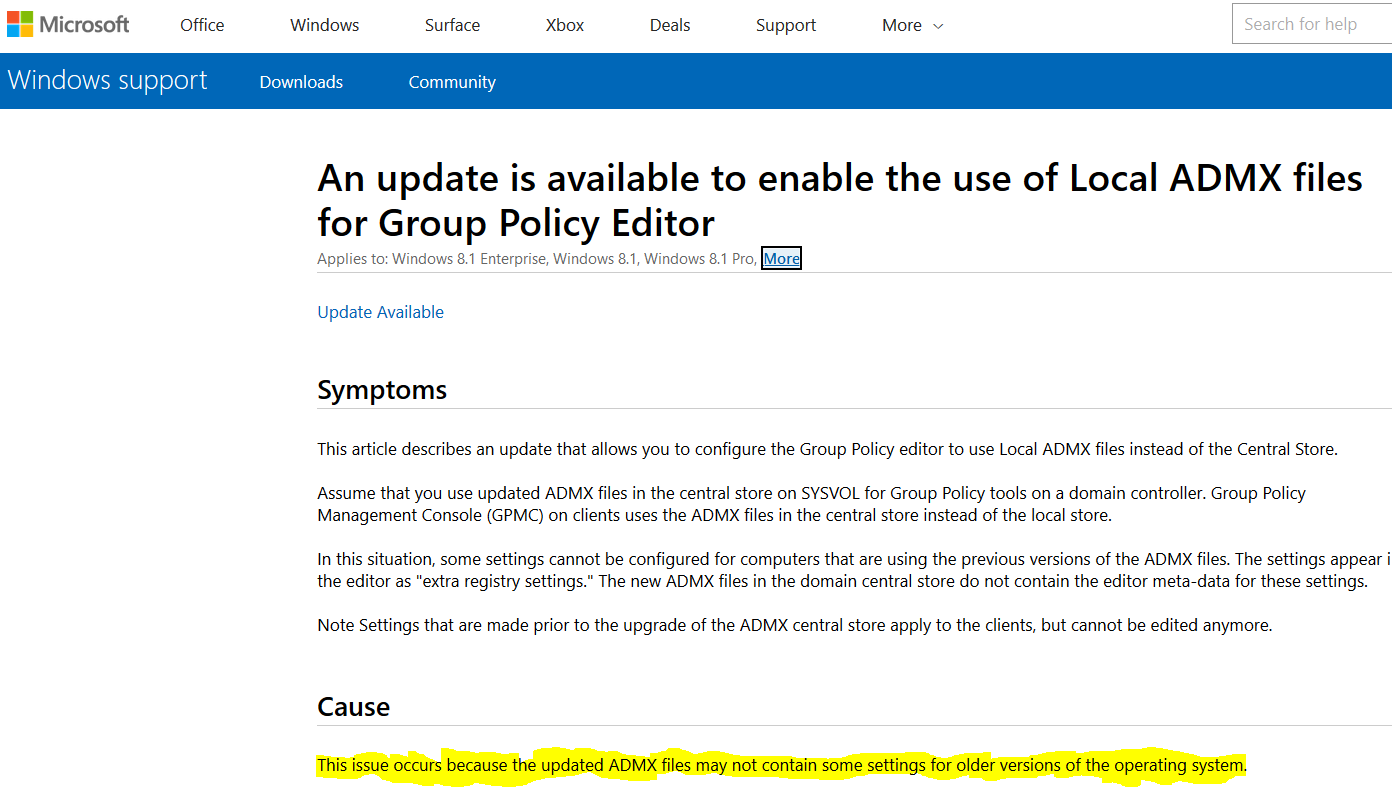Click the highlighted 'This issue occurs' sentence

[x=782, y=766]
